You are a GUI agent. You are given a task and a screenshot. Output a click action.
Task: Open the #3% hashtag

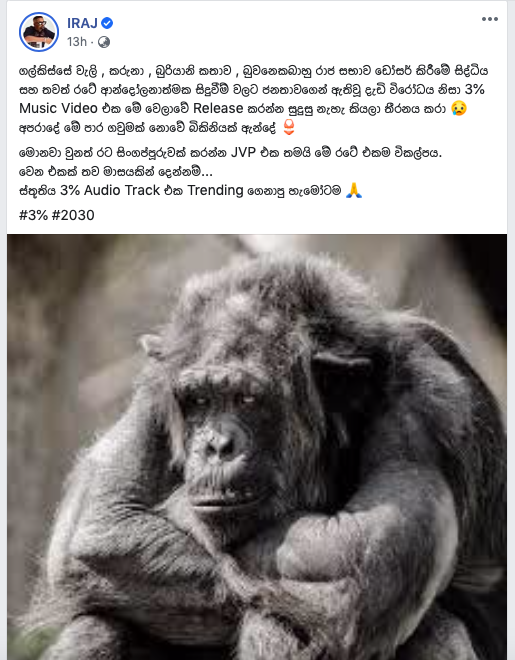coord(33,215)
